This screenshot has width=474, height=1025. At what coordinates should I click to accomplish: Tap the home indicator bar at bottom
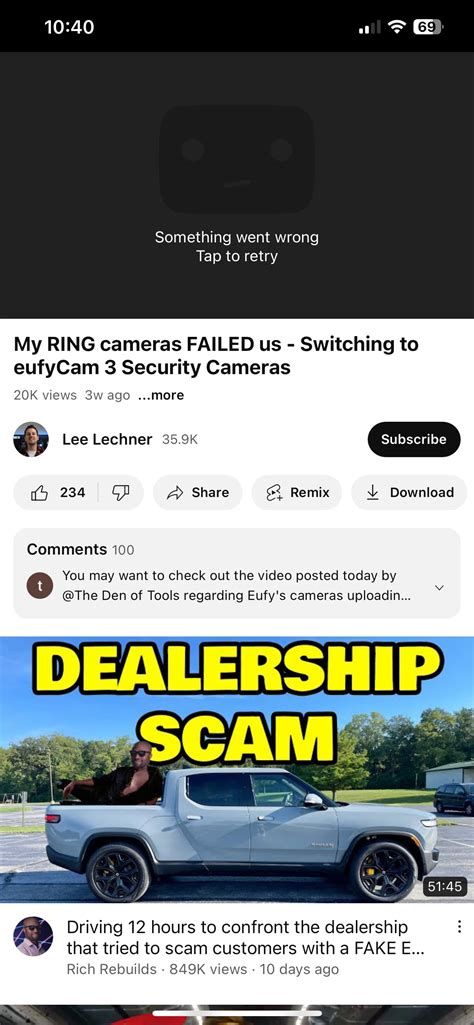(237, 1014)
